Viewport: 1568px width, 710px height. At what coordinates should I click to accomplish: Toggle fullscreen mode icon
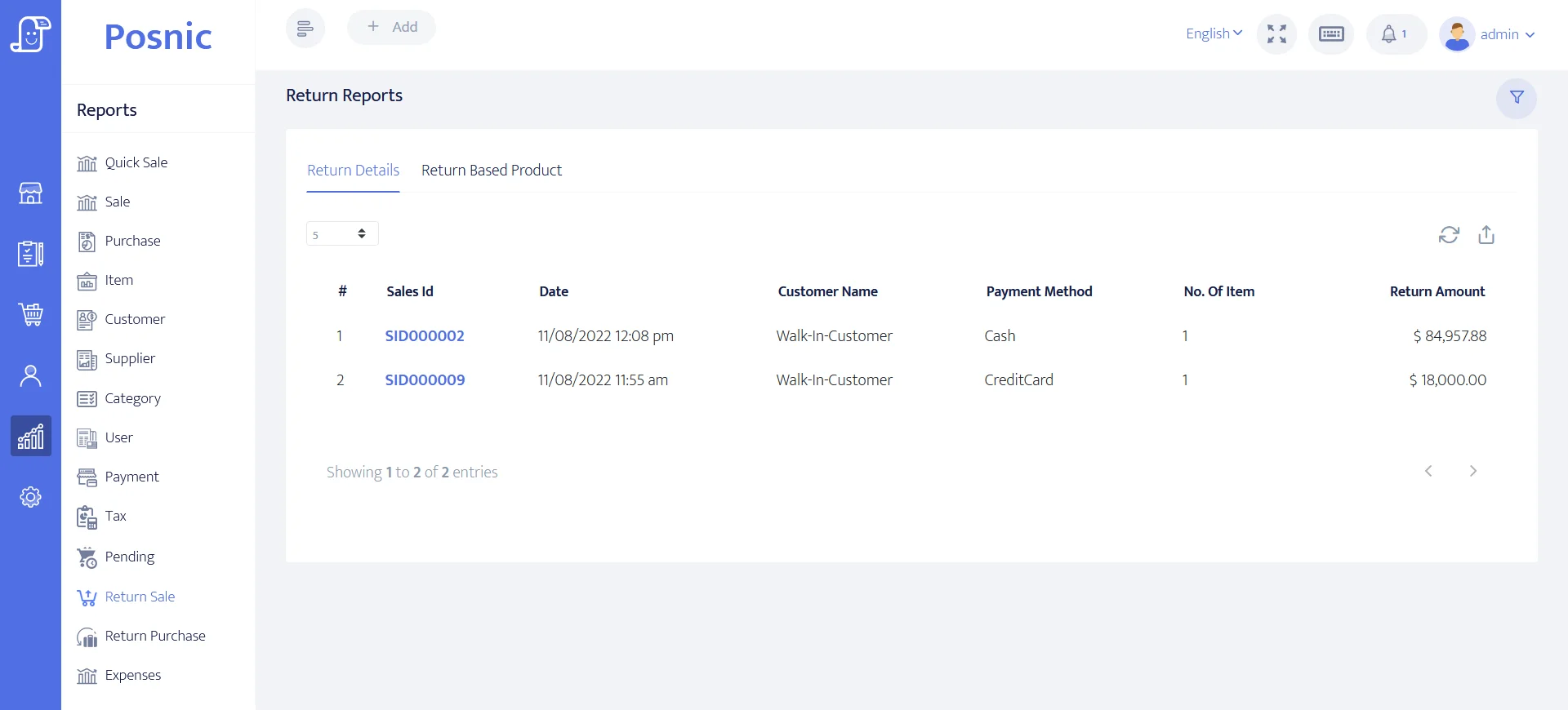coord(1276,34)
